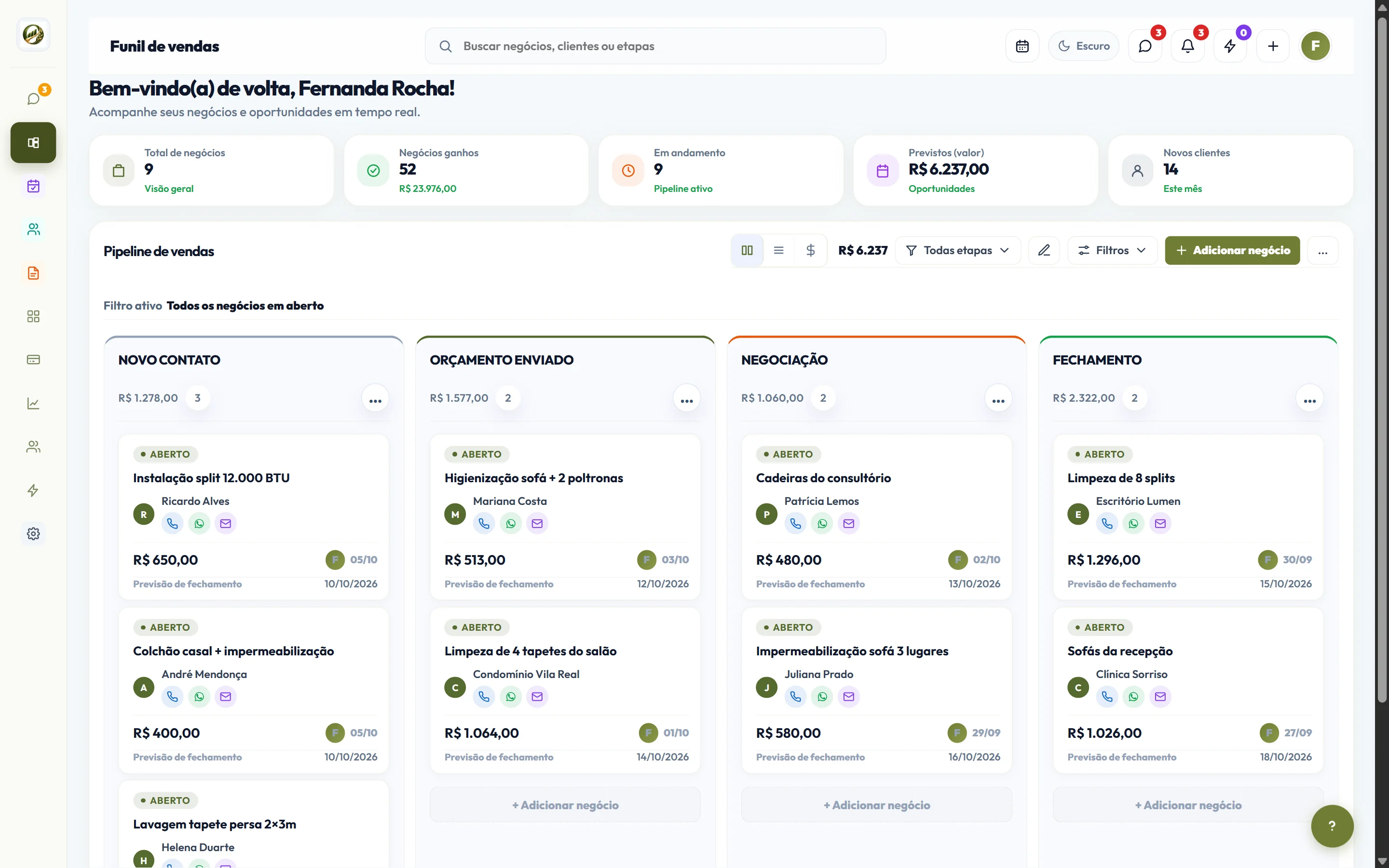The height and width of the screenshot is (868, 1389).
Task: Open the payment card sidebar icon
Action: [x=33, y=359]
